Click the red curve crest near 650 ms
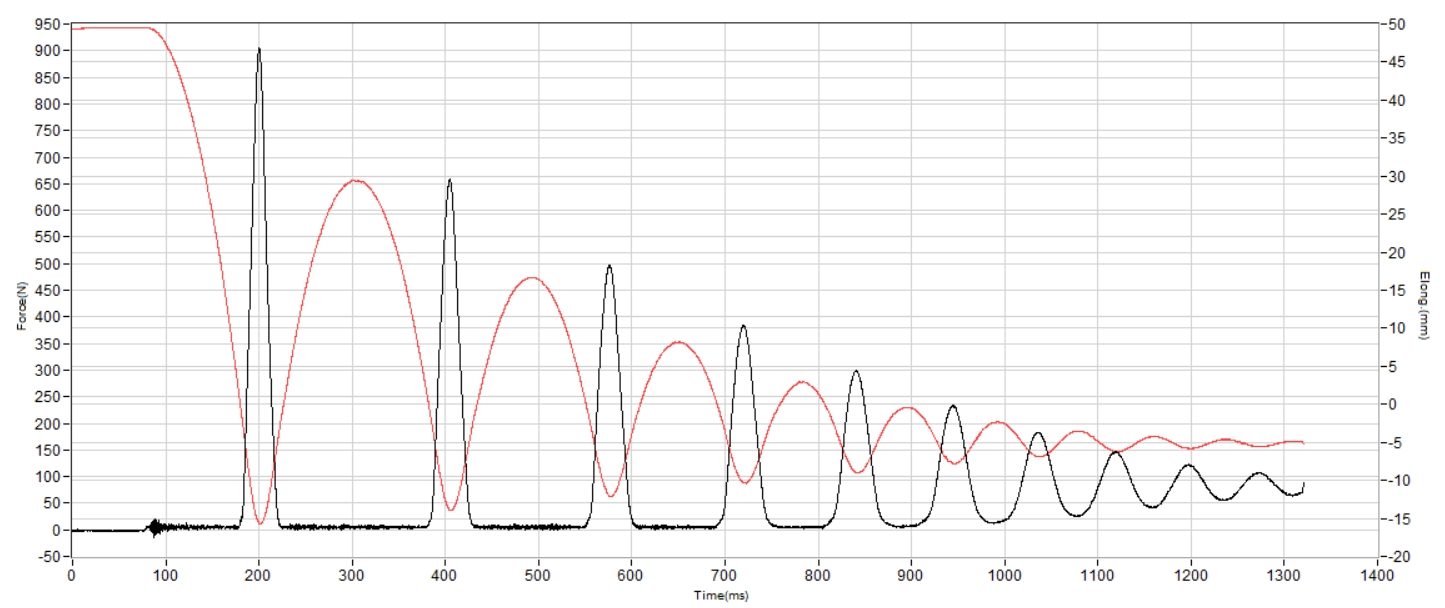Image resolution: width=1445 pixels, height=608 pixels. click(x=679, y=342)
